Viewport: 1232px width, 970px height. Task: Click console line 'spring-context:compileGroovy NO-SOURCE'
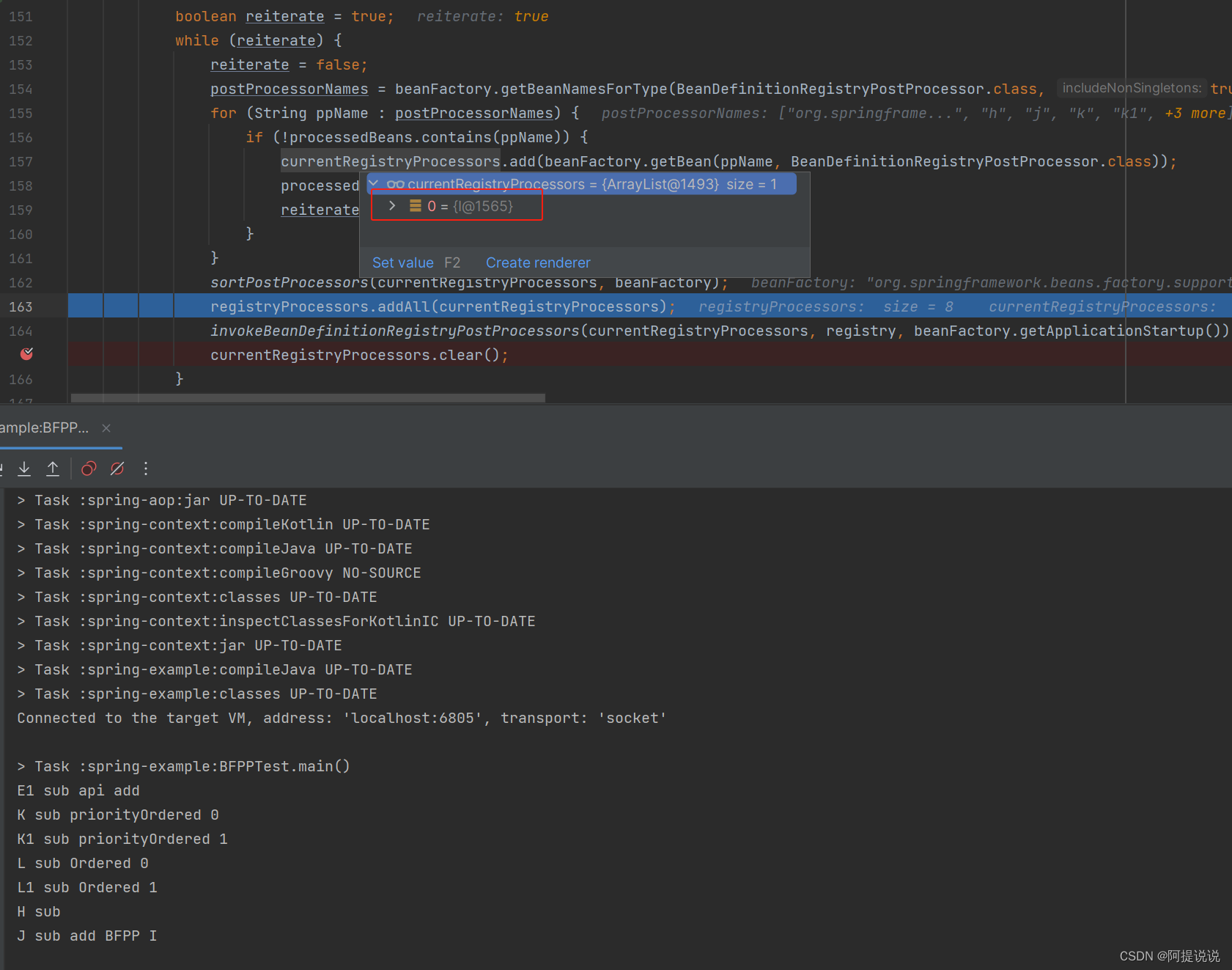(219, 573)
